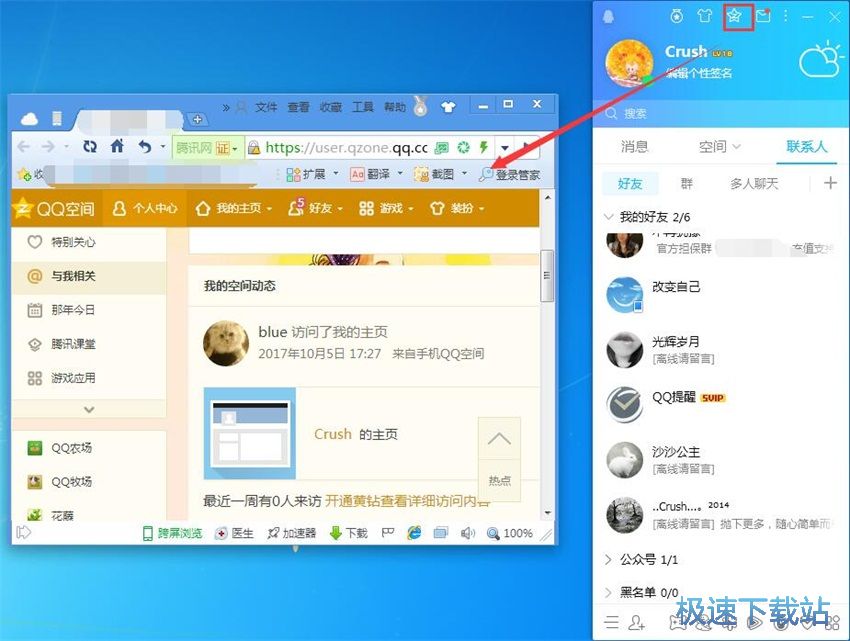Click the browser skin shirt icon
The image size is (850, 641).
(x=448, y=107)
